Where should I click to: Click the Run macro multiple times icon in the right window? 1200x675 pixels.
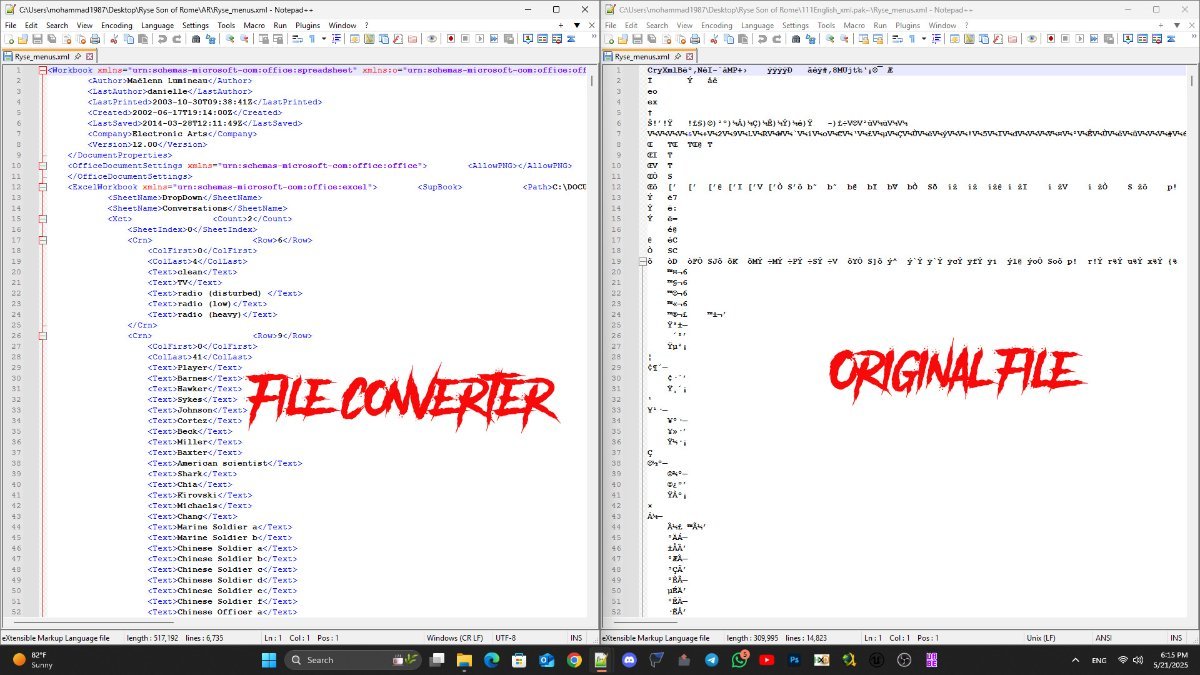(1094, 39)
